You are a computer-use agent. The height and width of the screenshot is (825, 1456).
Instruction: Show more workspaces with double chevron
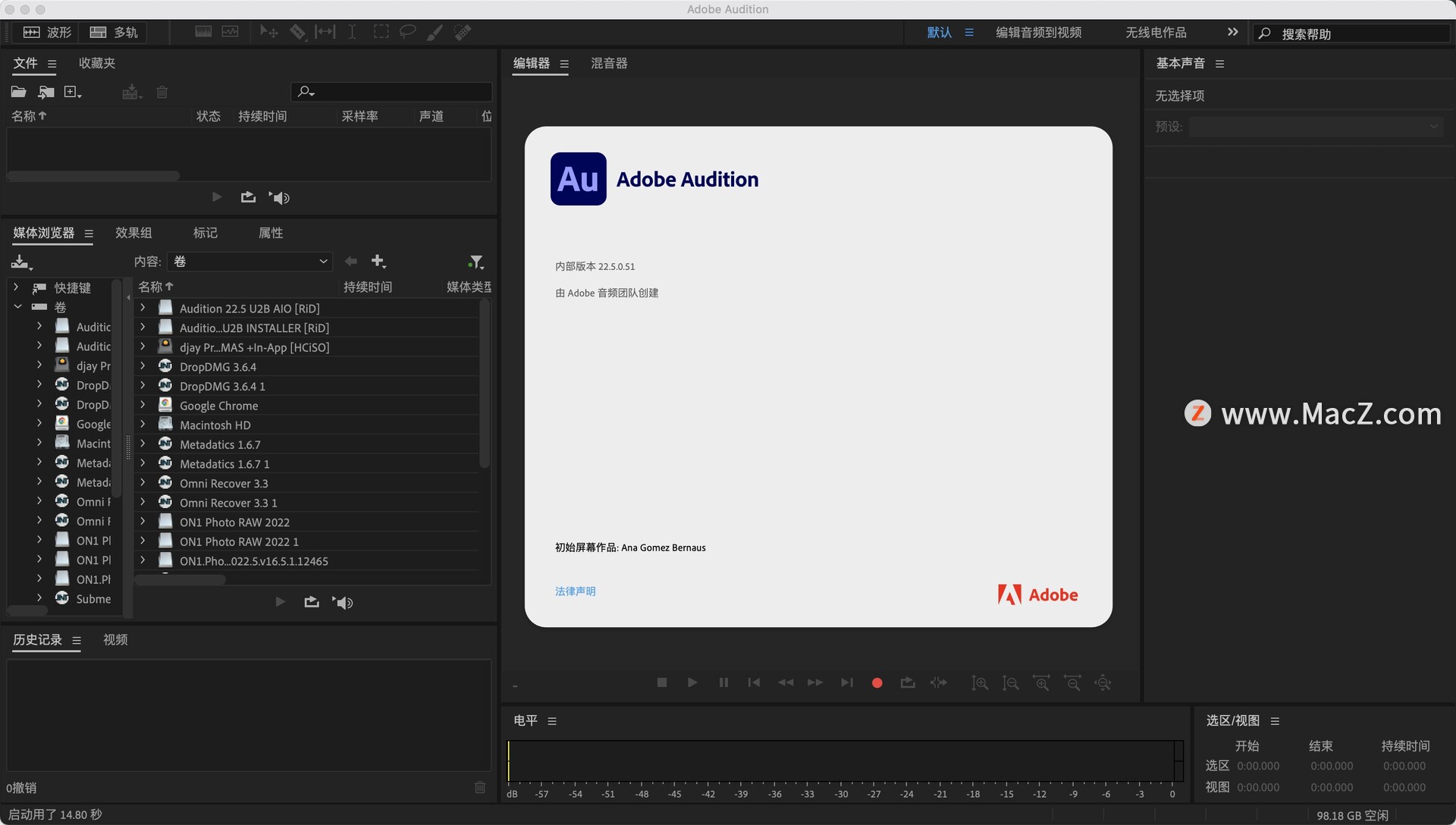pyautogui.click(x=1232, y=32)
